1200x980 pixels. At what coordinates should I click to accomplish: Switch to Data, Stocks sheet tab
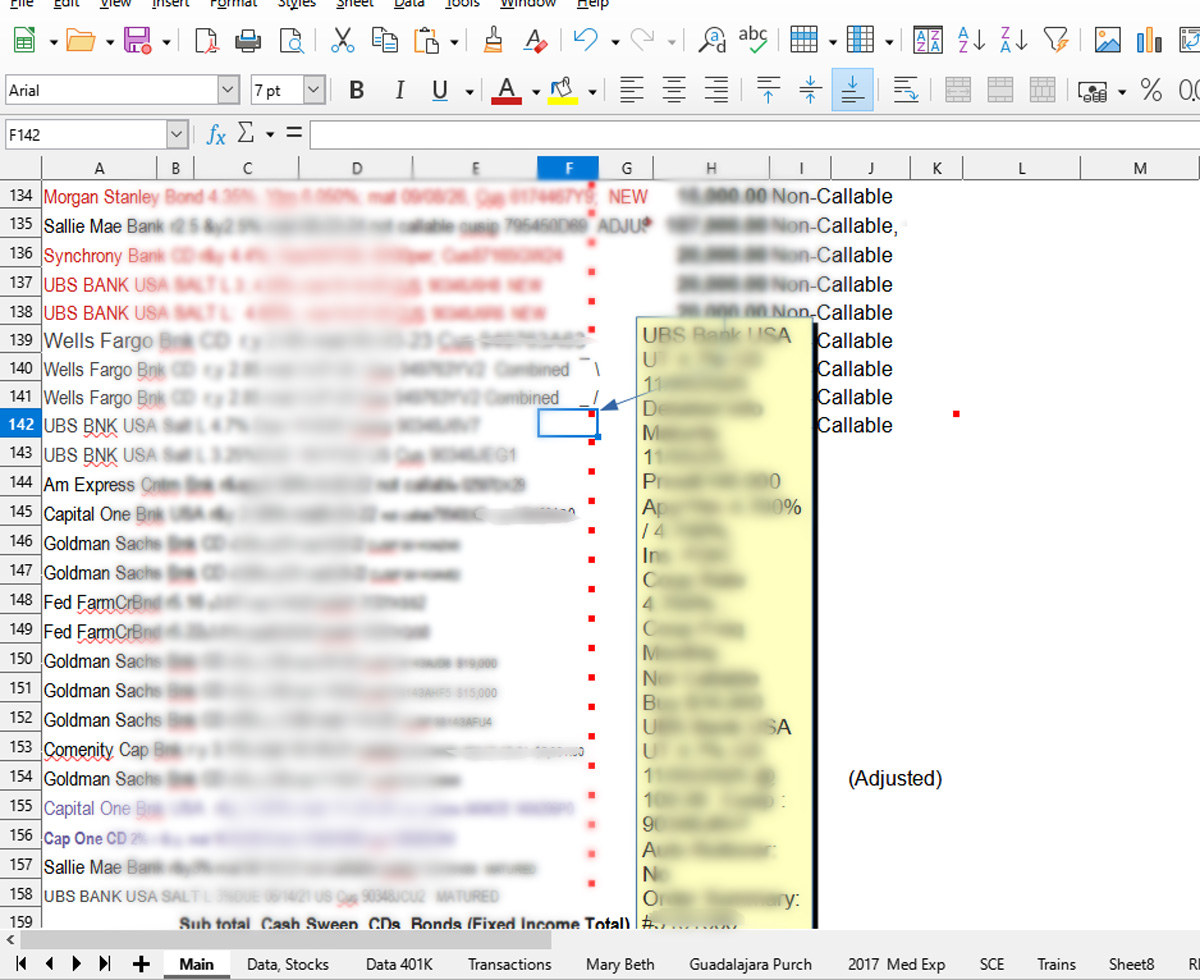[288, 964]
